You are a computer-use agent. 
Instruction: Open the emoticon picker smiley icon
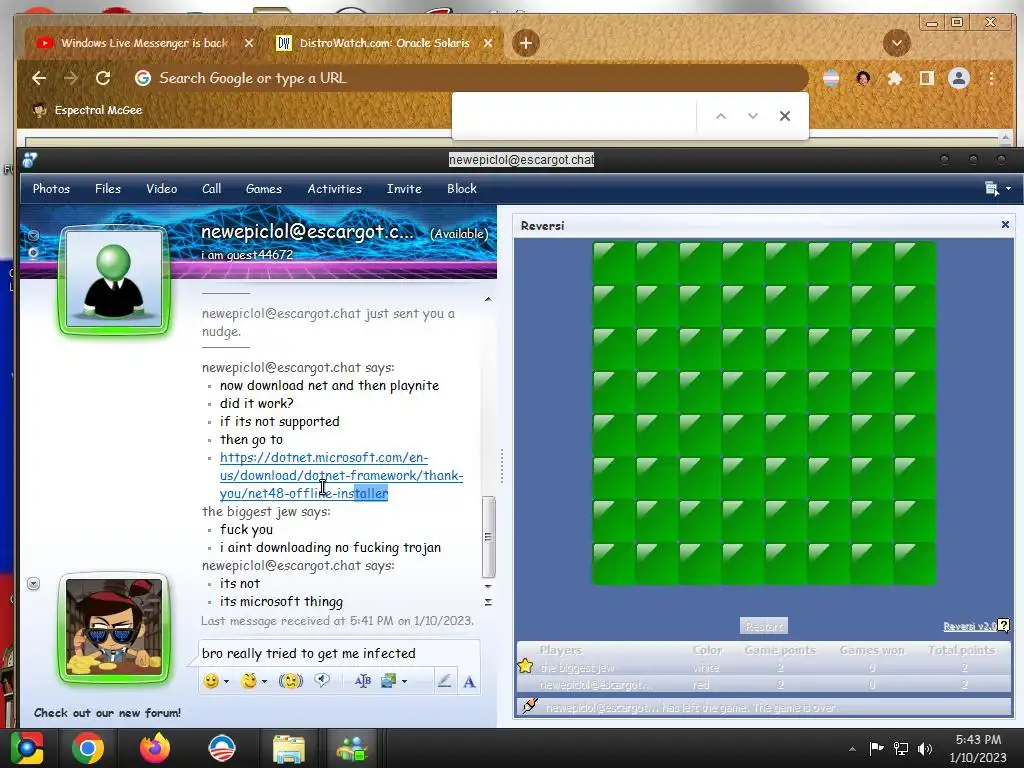point(210,681)
